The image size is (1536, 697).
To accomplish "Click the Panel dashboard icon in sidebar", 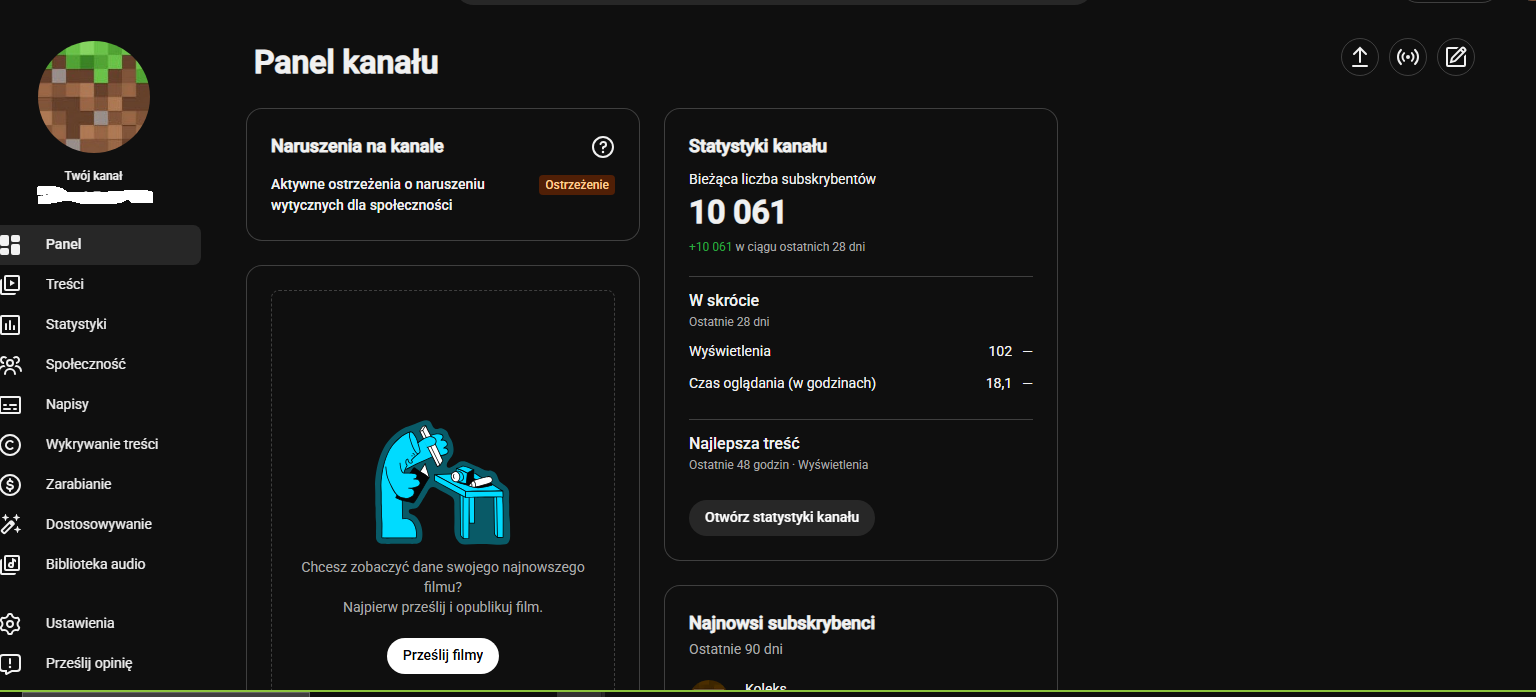I will [10, 245].
